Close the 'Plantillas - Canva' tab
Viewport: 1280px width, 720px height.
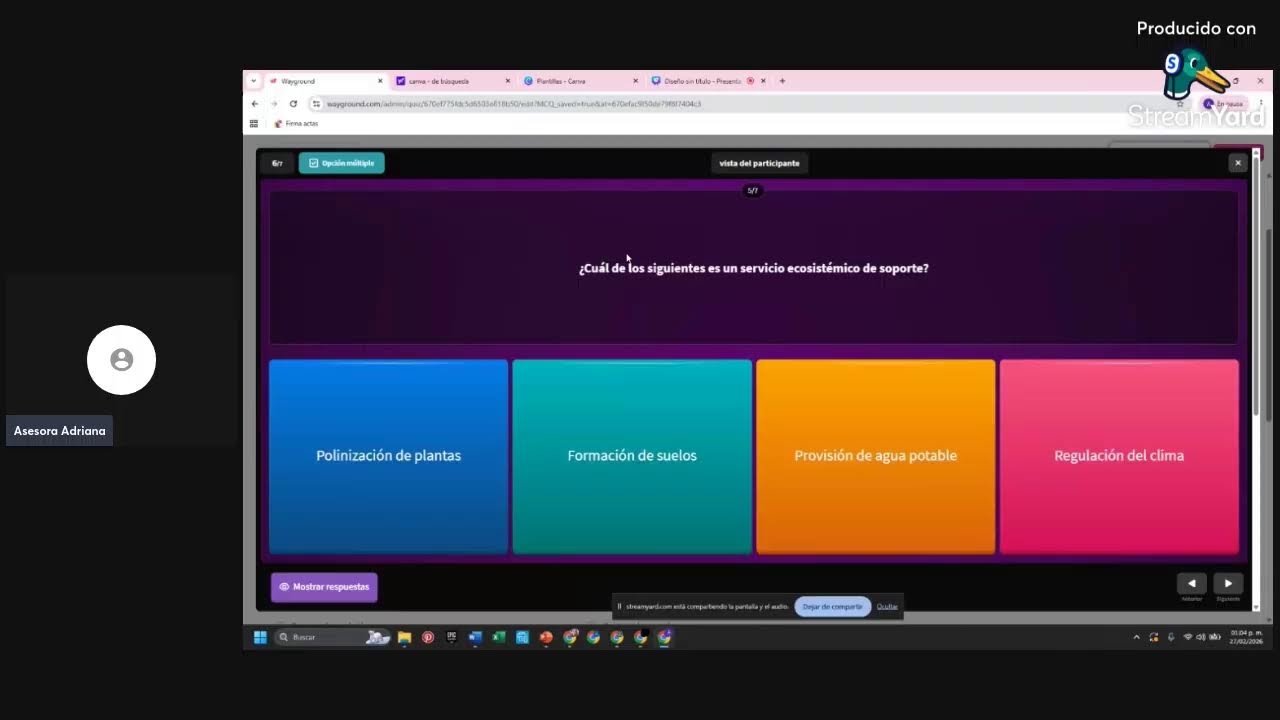[635, 81]
